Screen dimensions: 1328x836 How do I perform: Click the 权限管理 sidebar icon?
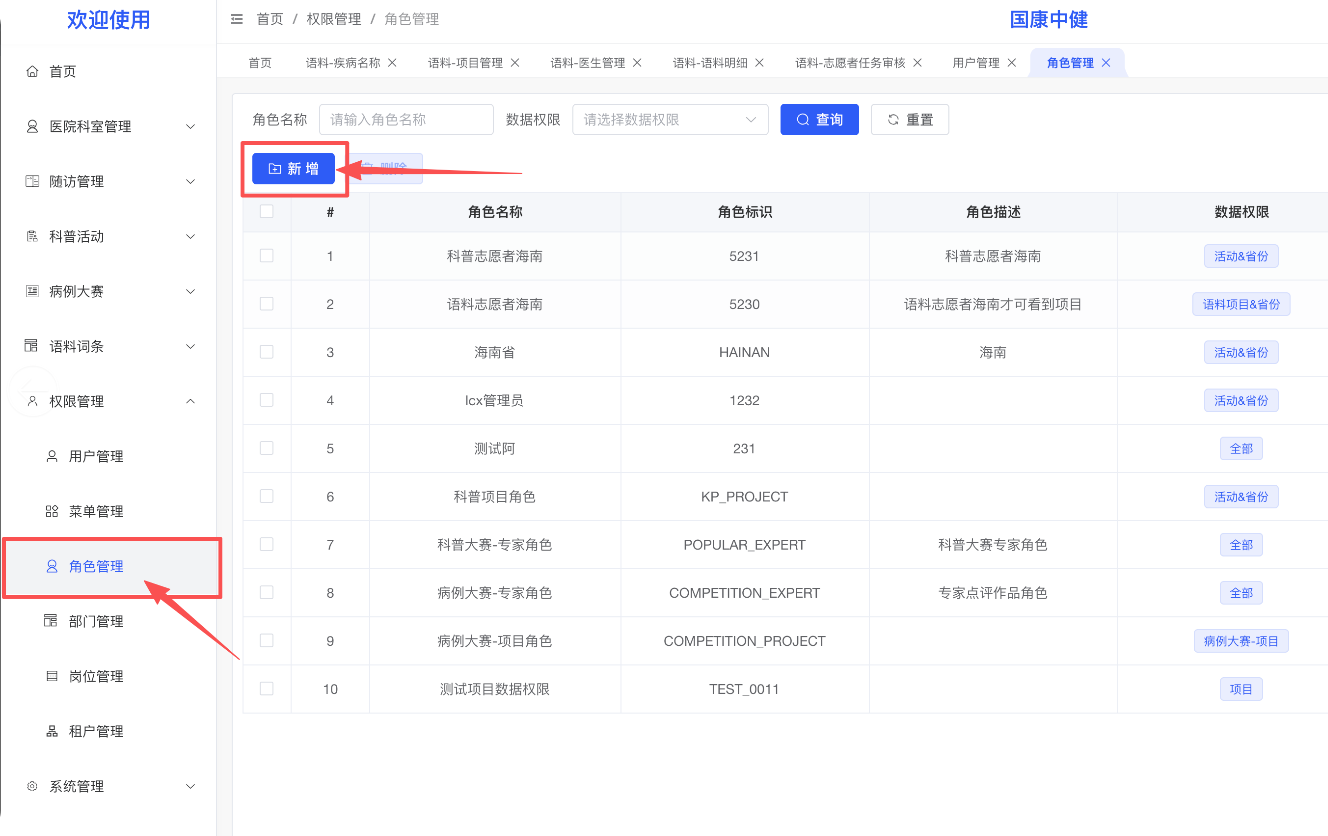[x=32, y=402]
